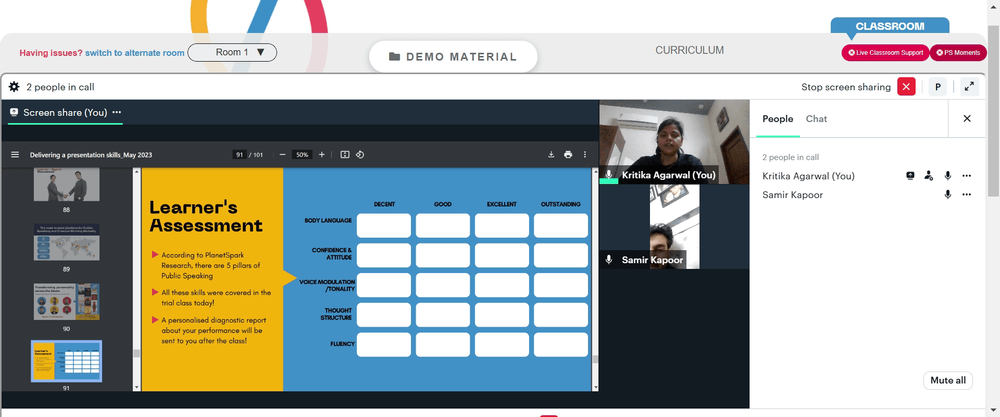
Task: Click the Learner's Assessment slide heading
Action: [205, 216]
